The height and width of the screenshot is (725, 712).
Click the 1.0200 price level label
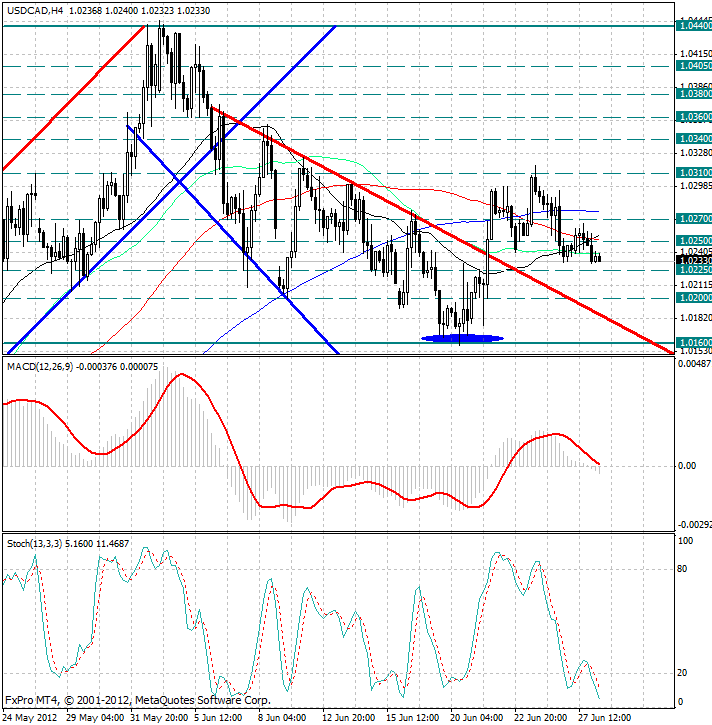[694, 298]
